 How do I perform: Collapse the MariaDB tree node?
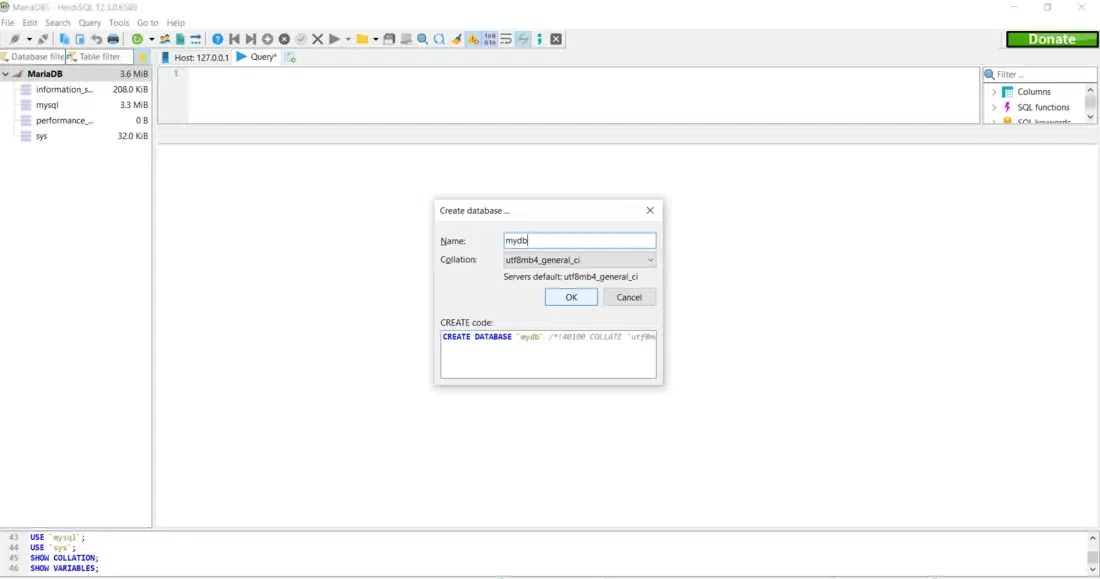tap(6, 74)
